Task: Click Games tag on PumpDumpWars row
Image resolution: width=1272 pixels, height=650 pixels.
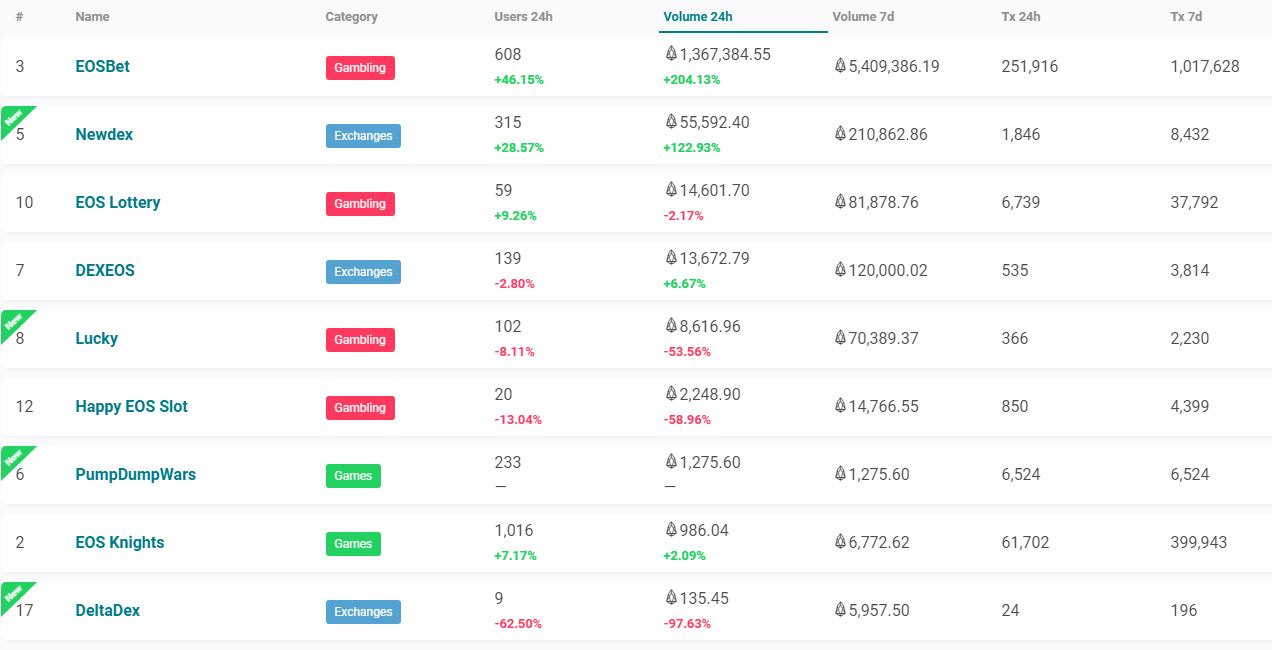Action: coord(353,476)
